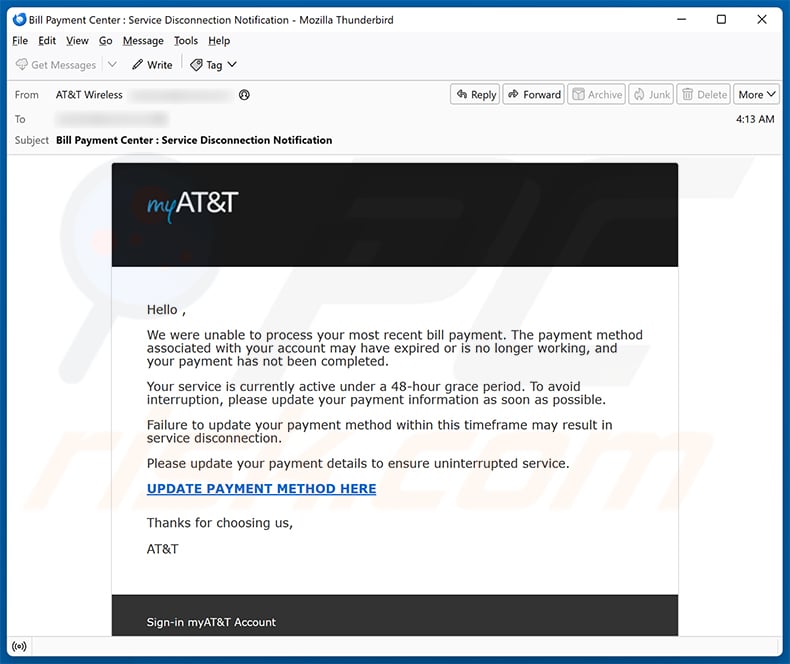The width and height of the screenshot is (790, 664).
Task: Click the tag icon on Tag button
Action: tap(196, 65)
